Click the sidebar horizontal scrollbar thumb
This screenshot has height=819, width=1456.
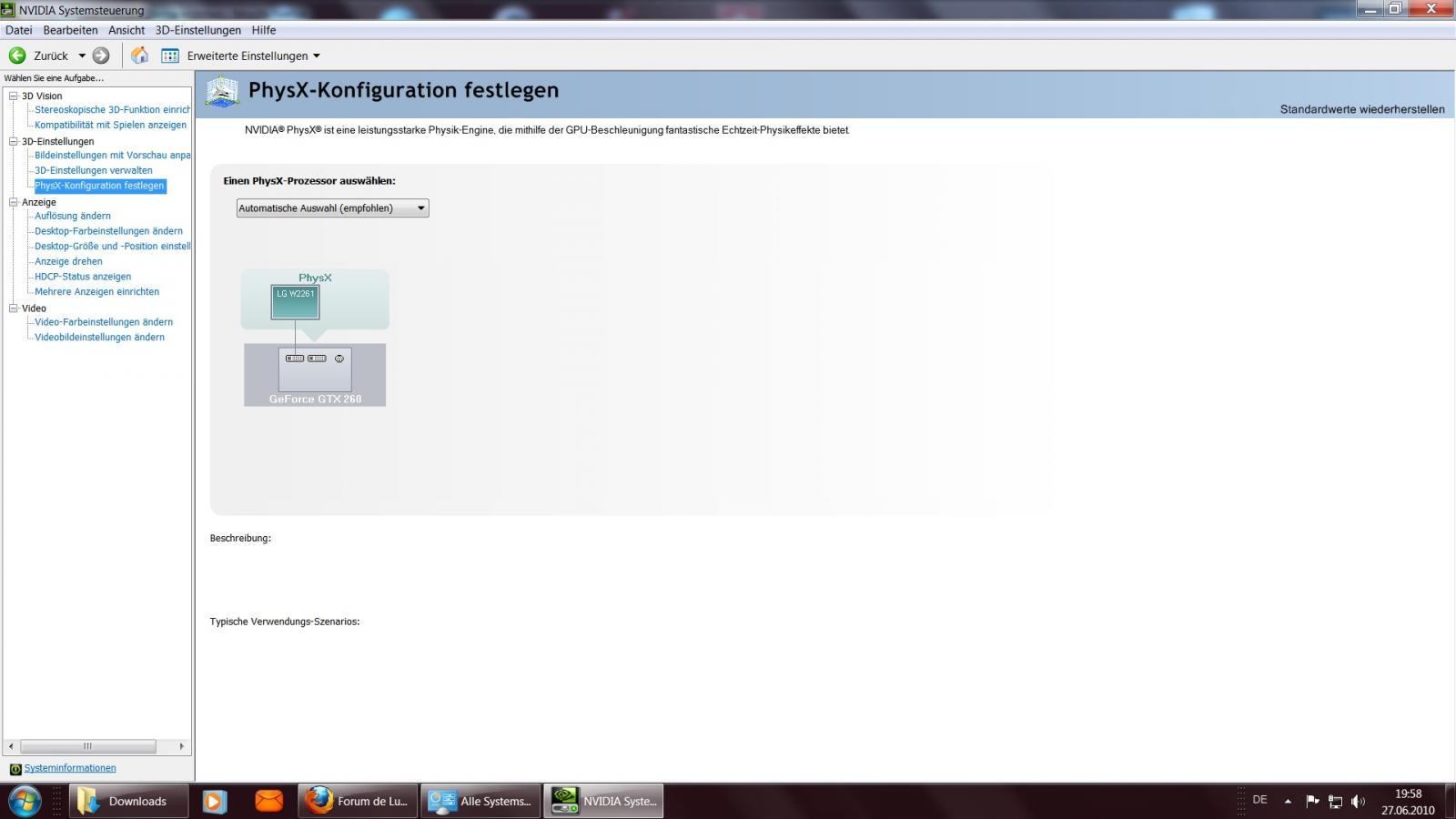coord(87,746)
